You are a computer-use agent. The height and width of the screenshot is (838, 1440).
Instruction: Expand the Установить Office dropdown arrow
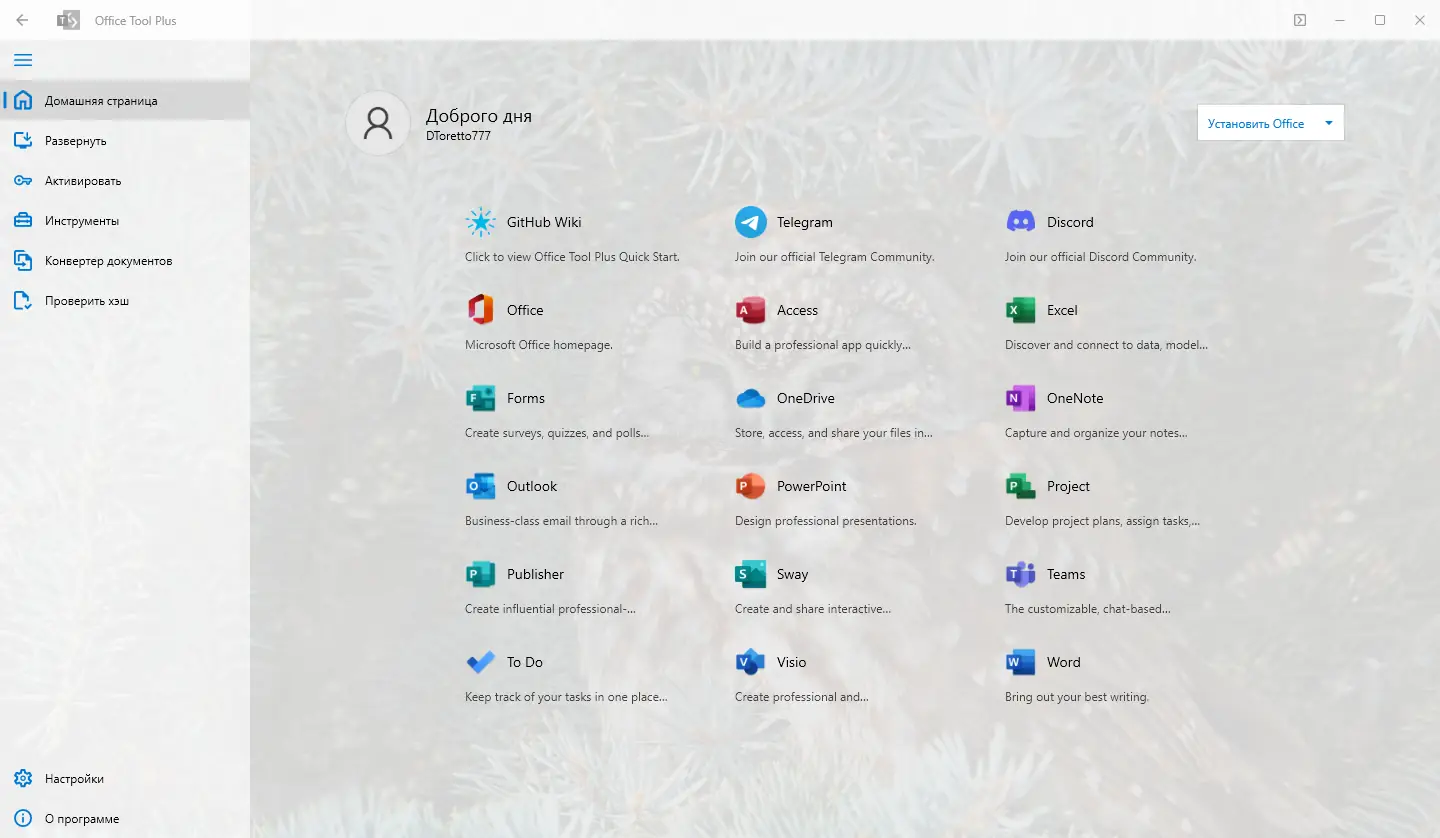click(x=1329, y=124)
